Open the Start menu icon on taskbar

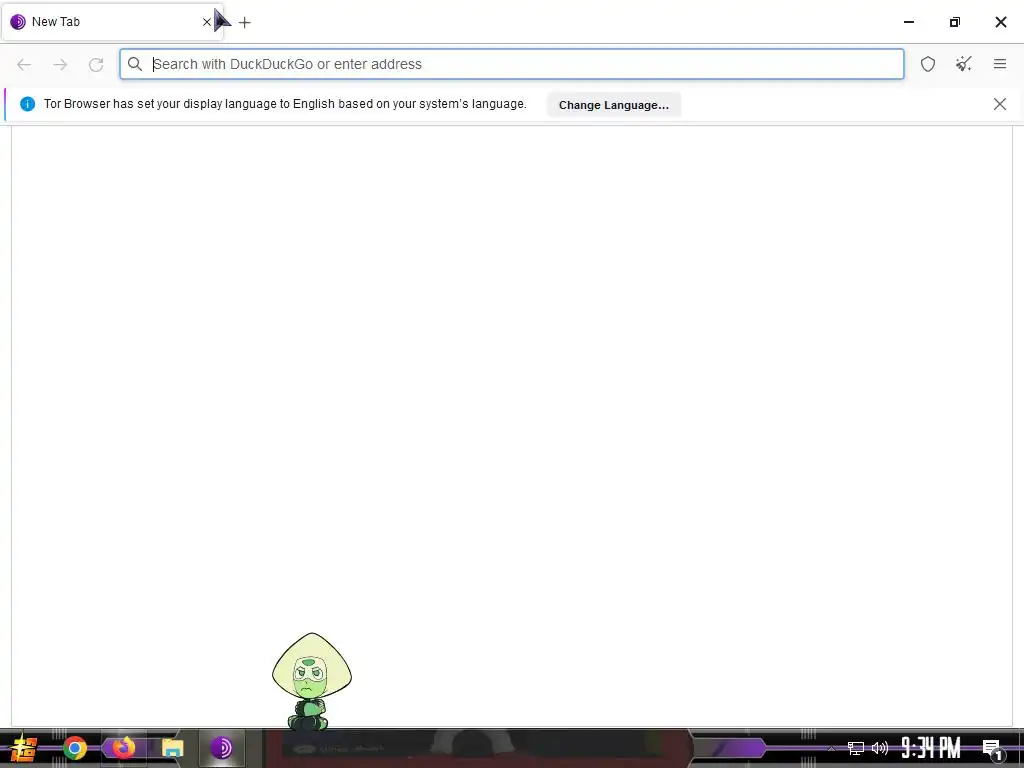coord(23,748)
